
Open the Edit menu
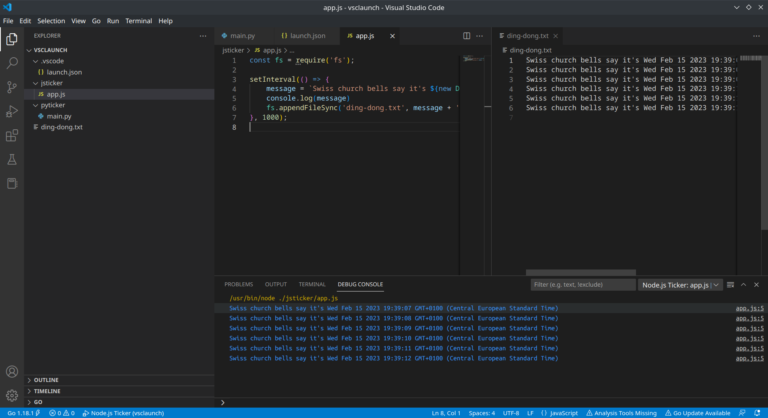coord(25,21)
